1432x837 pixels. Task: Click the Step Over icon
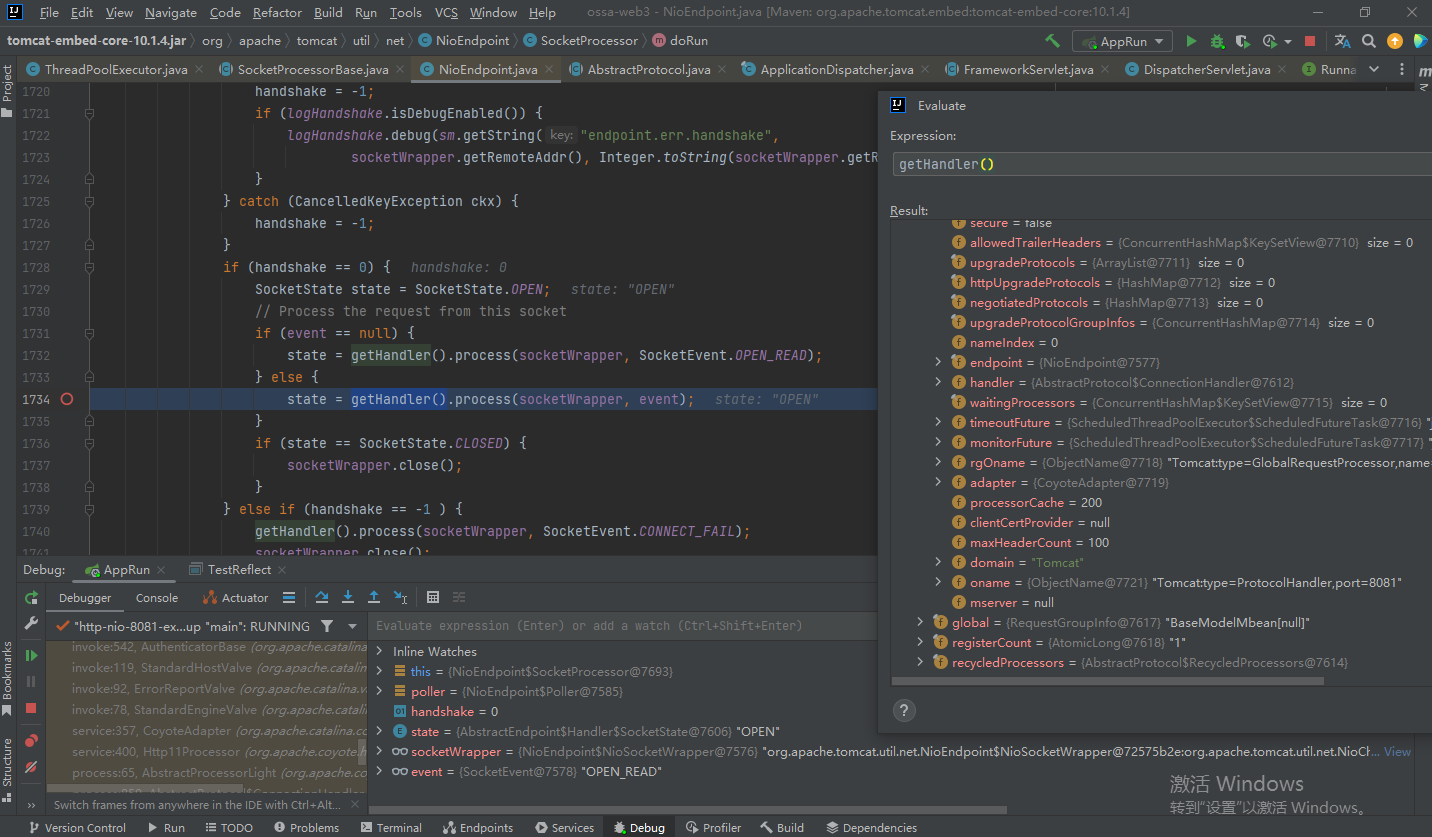coord(322,597)
